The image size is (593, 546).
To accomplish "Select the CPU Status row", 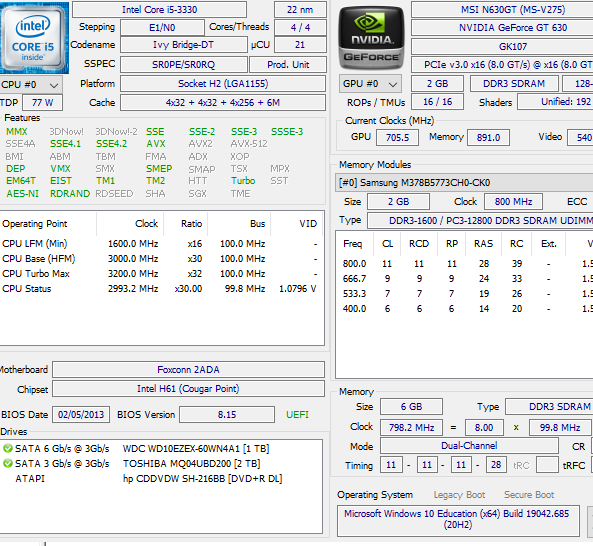I will pos(161,289).
